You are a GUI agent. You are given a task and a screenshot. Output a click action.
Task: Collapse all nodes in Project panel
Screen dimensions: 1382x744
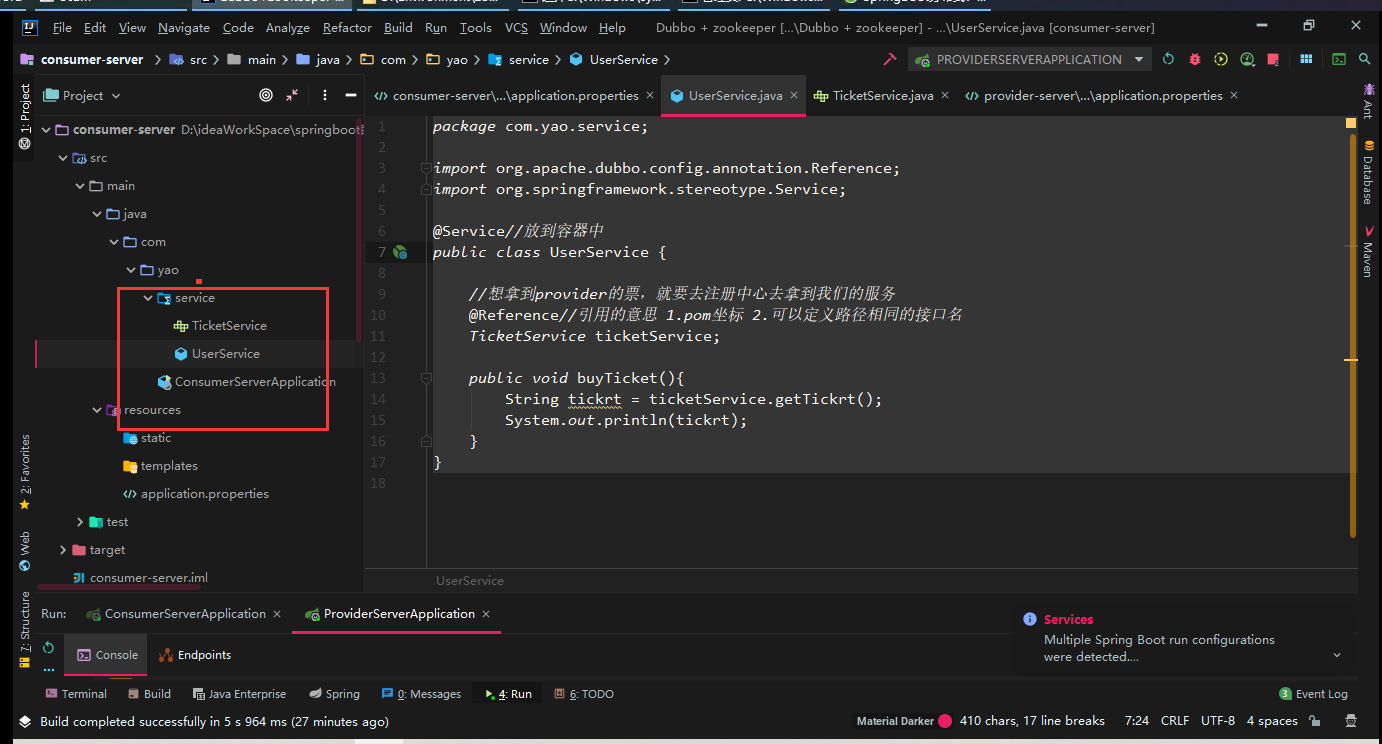[292, 96]
